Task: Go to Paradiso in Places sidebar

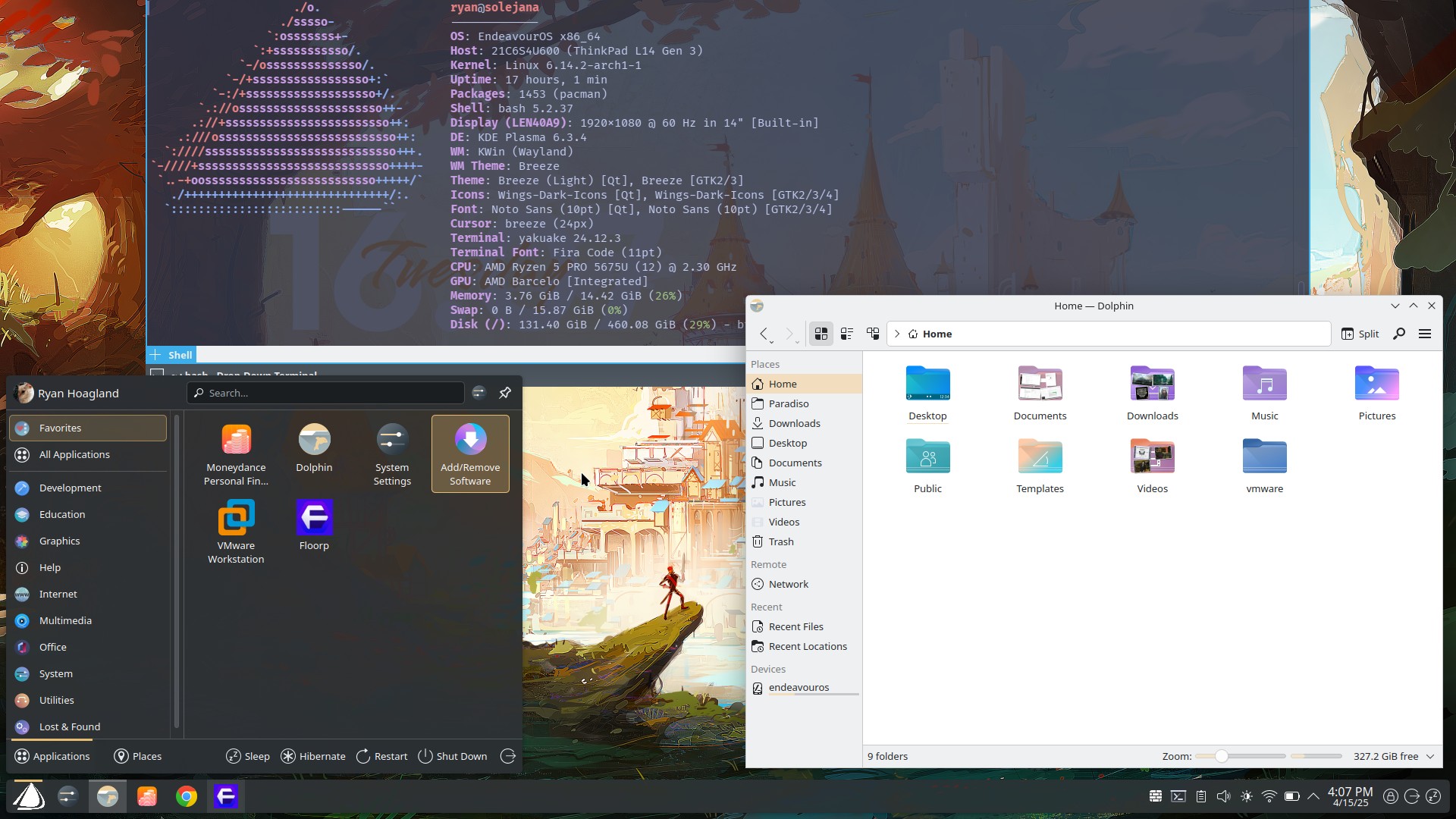Action: point(804,403)
